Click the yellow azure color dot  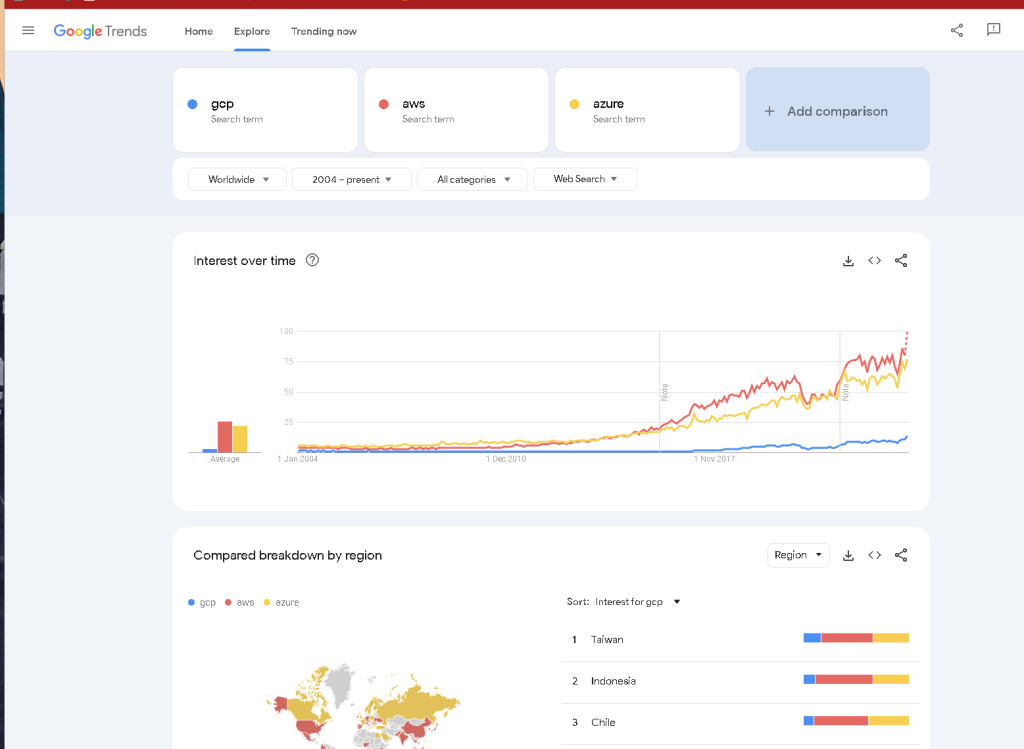[x=575, y=104]
